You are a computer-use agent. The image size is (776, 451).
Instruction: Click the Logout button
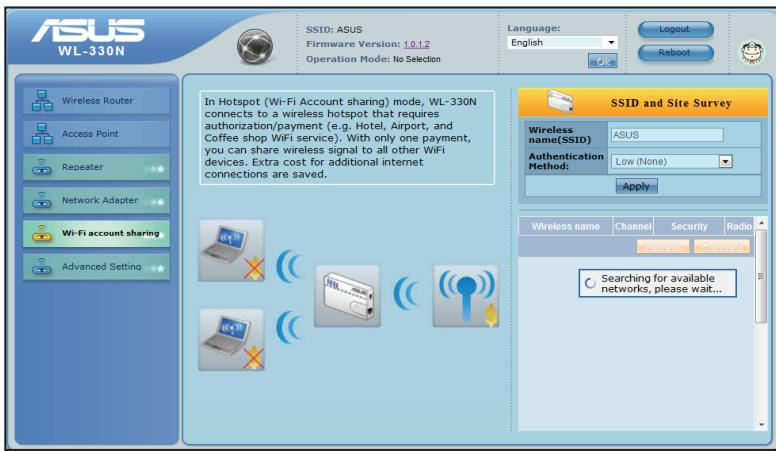pyautogui.click(x=676, y=29)
